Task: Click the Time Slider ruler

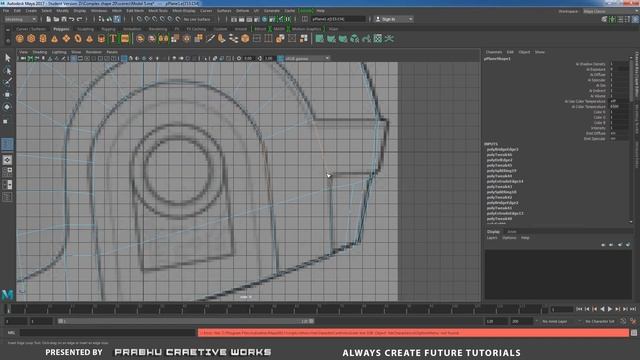Action: (x=276, y=309)
